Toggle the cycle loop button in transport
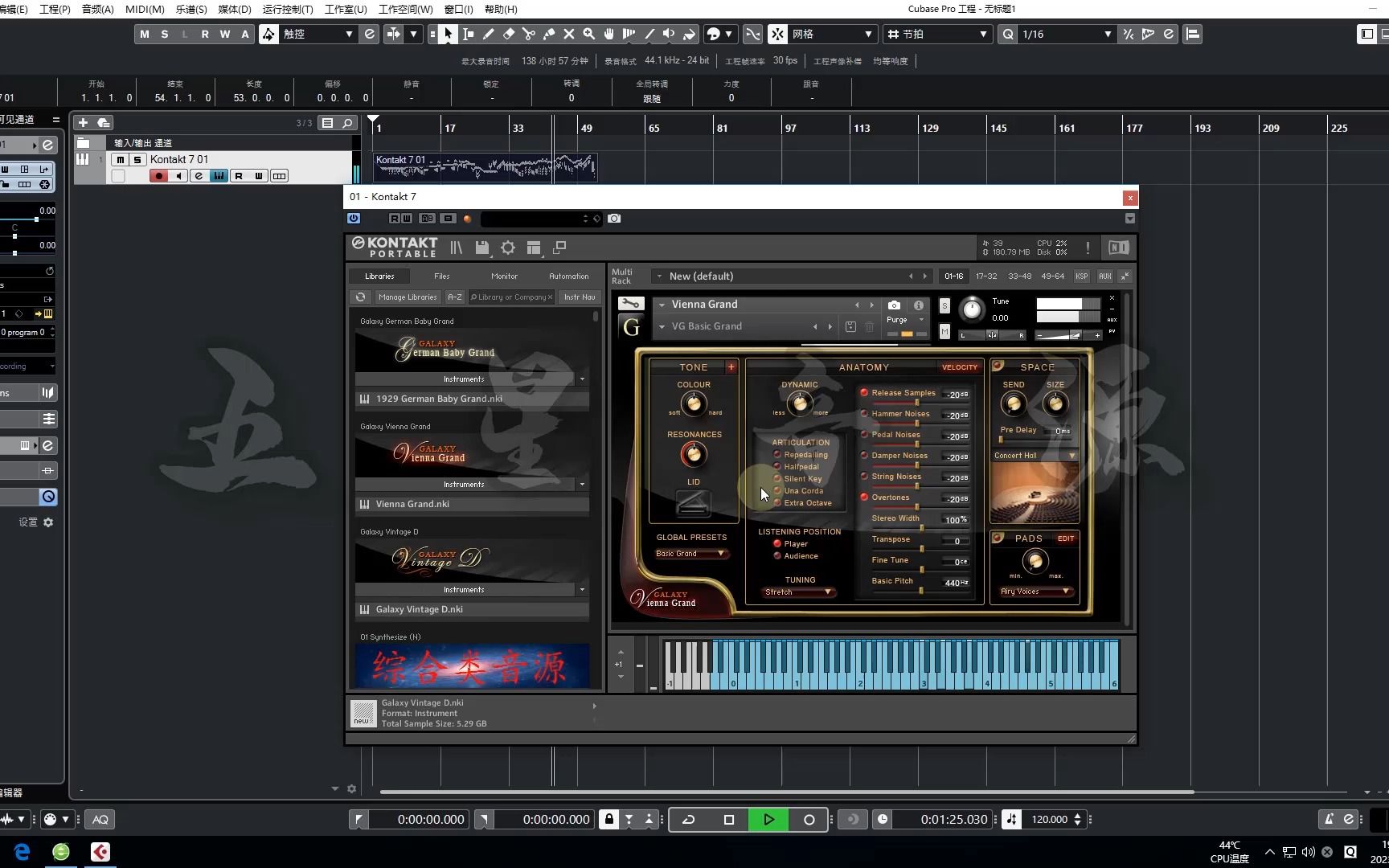 pos(688,820)
